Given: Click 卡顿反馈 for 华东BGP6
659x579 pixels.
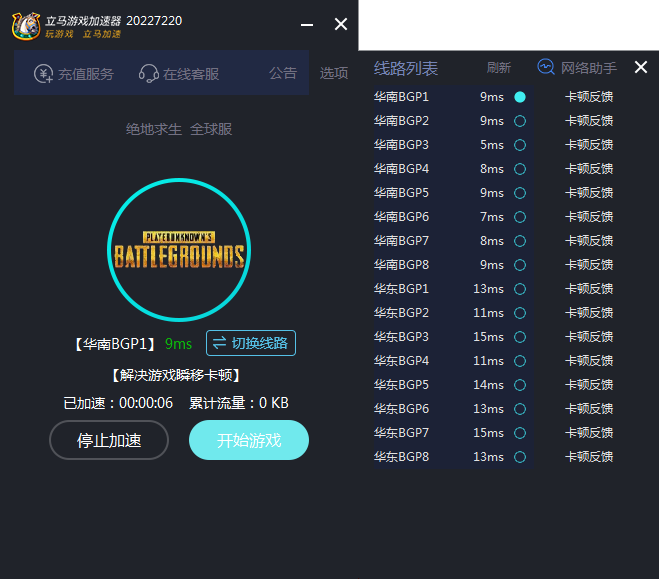Looking at the screenshot, I should [x=589, y=409].
